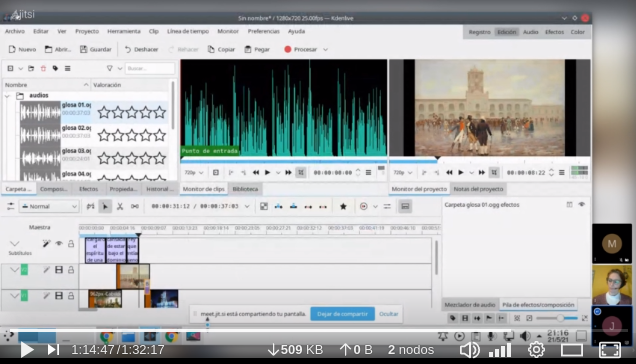636x364 pixels.
Task: Click the Ocultar link in sharing bar
Action: [389, 314]
